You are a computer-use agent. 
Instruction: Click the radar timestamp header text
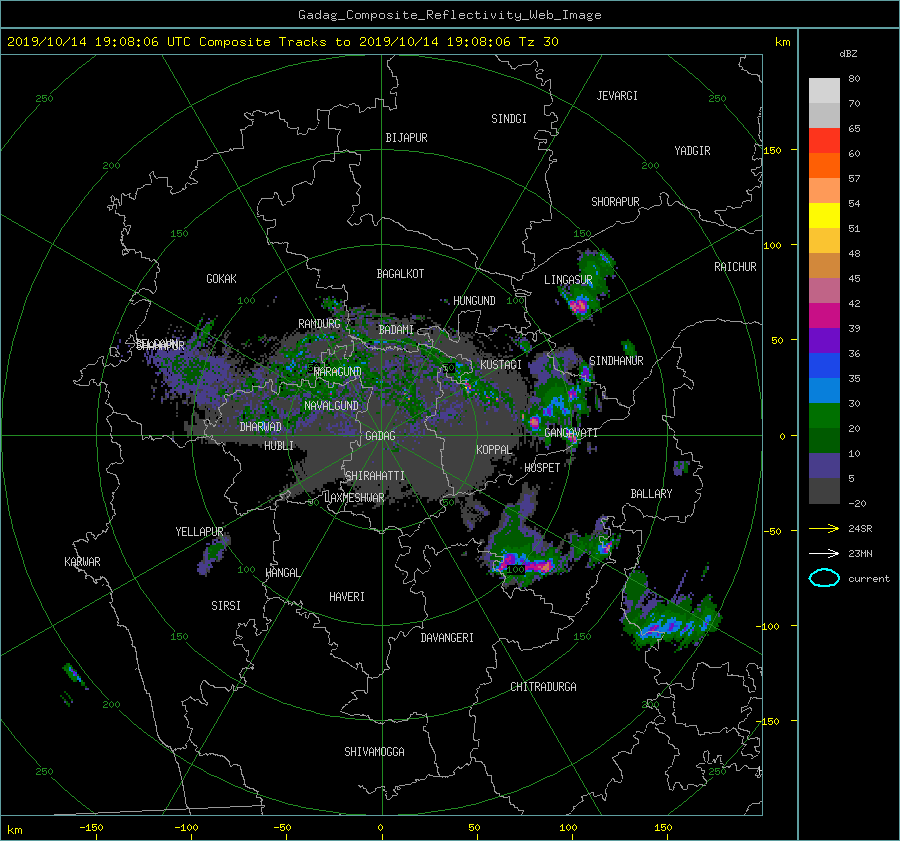click(x=282, y=41)
